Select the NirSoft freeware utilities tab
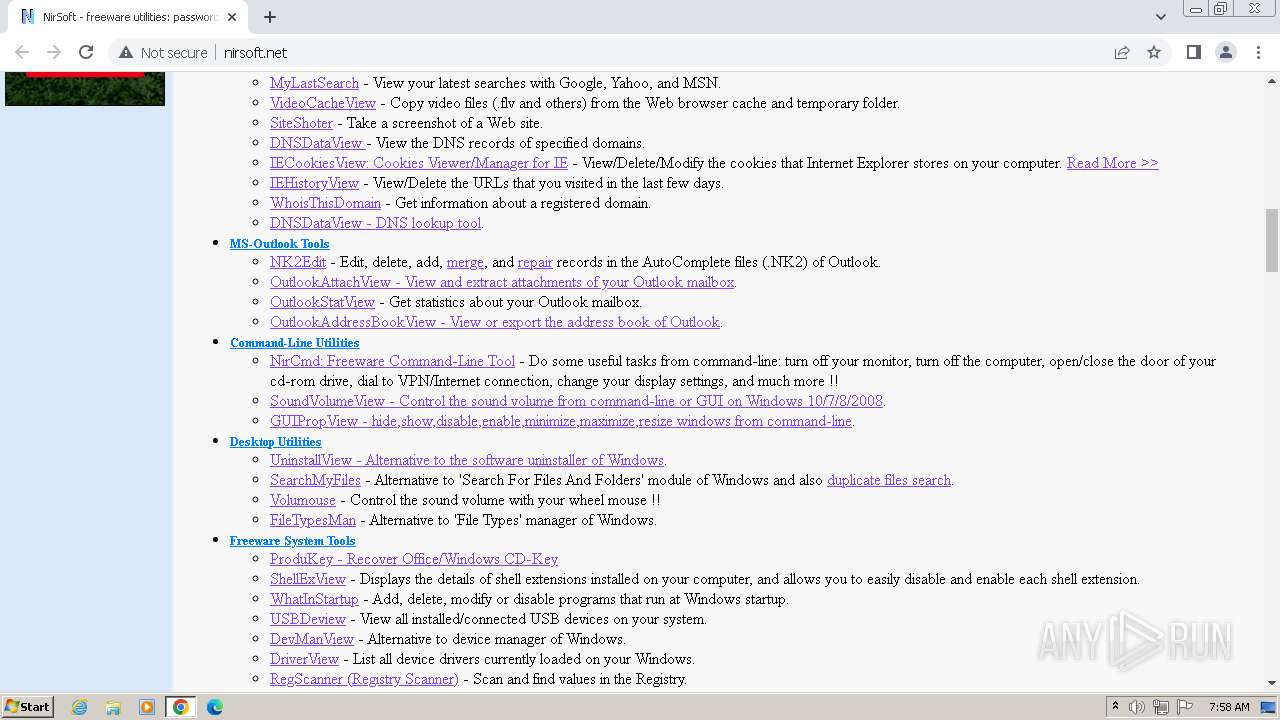Viewport: 1280px width, 720px height. click(128, 17)
